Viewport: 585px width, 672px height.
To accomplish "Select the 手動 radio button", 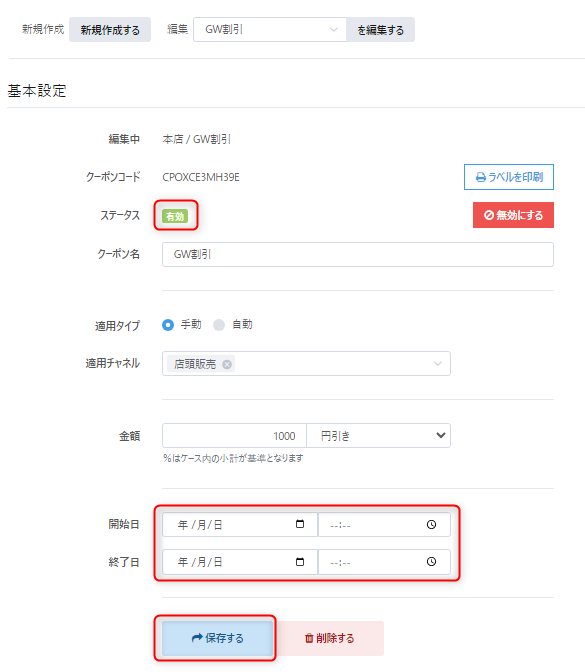I will [x=168, y=325].
